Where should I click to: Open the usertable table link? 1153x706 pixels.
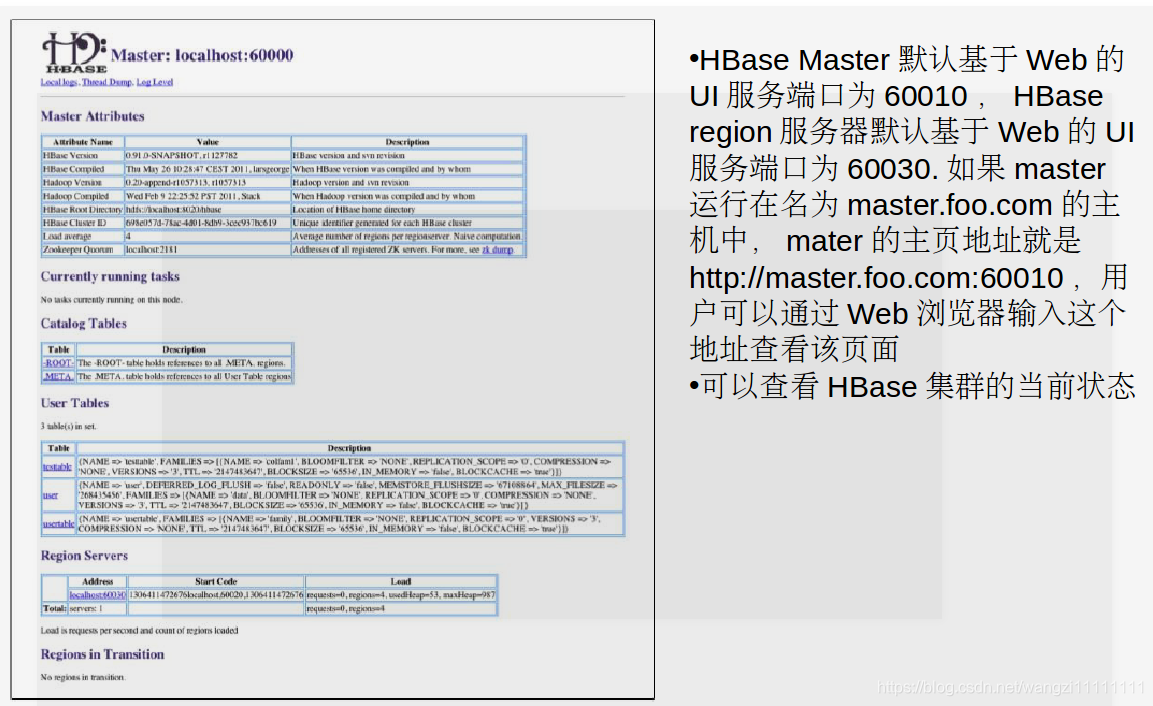point(58,524)
